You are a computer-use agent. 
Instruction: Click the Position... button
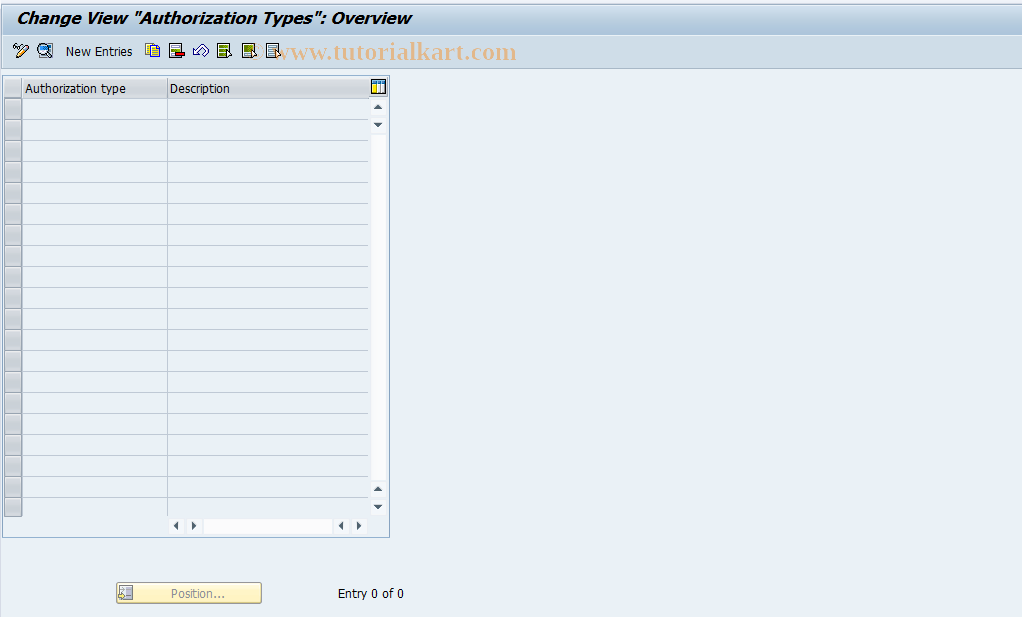(189, 593)
